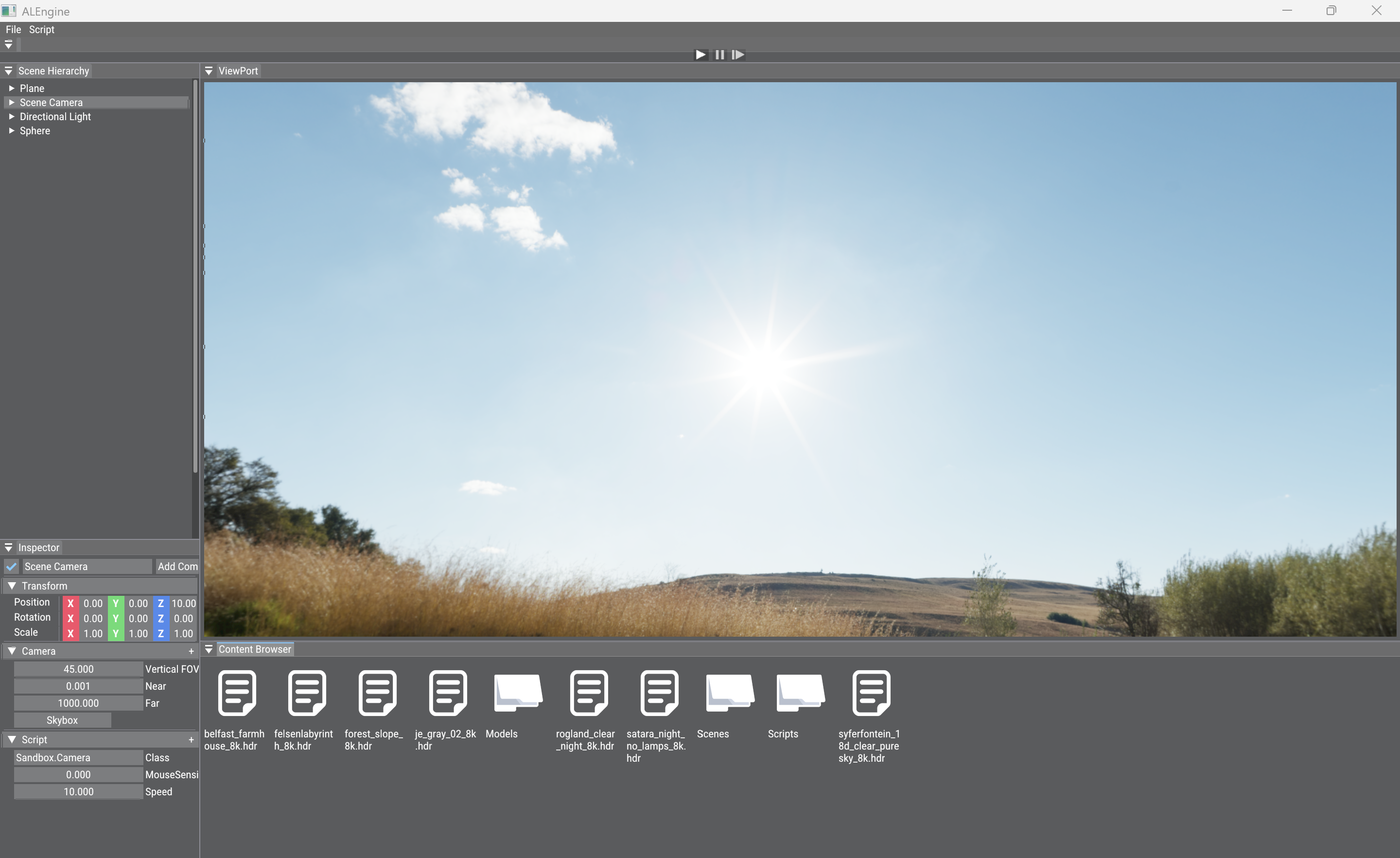Select the forest_slope_8k.hdr file icon

377,692
